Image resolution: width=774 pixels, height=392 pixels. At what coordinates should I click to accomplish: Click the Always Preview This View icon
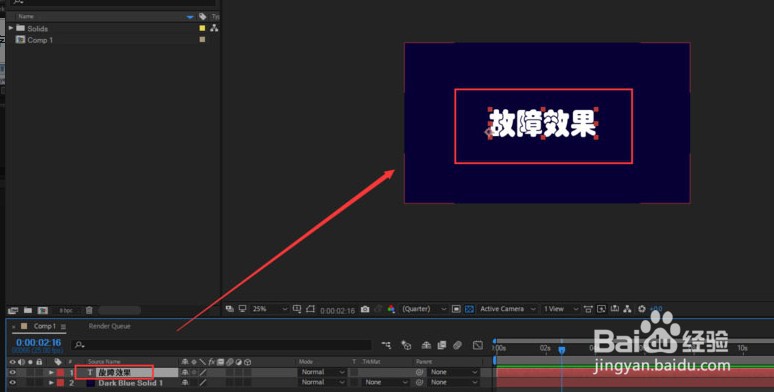(x=230, y=309)
